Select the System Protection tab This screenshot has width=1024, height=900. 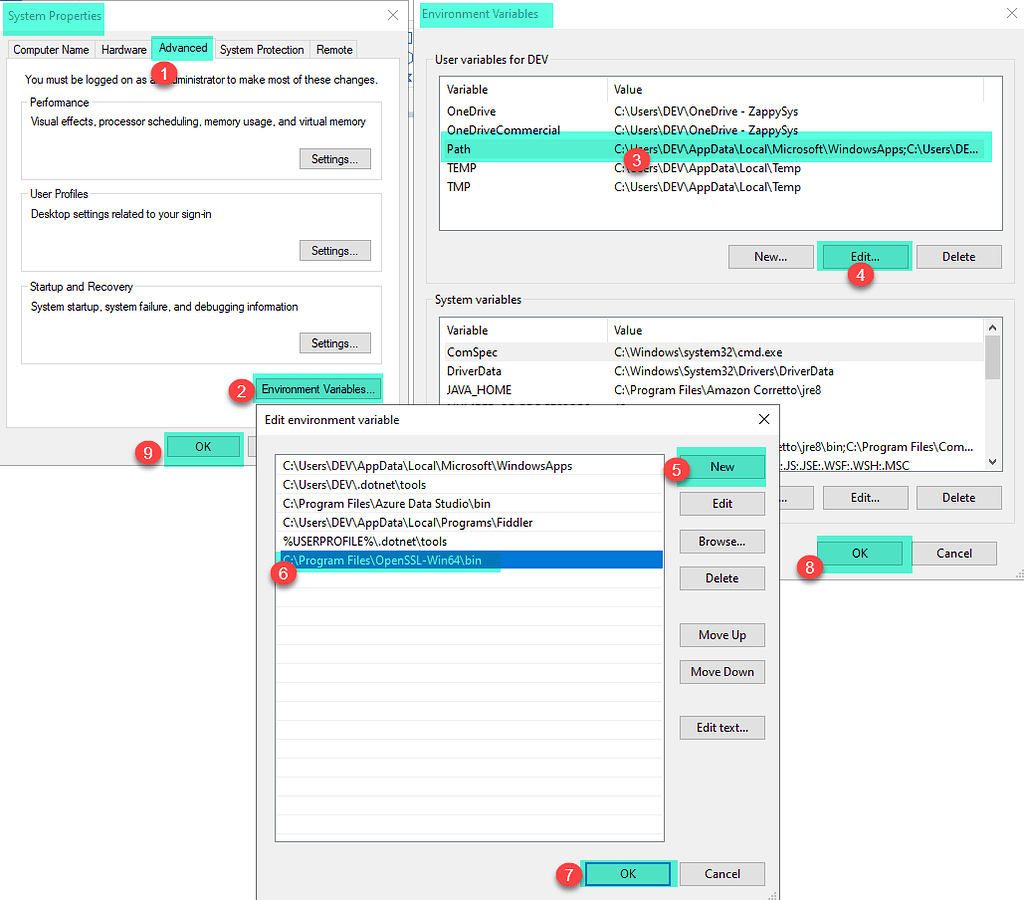tap(261, 48)
